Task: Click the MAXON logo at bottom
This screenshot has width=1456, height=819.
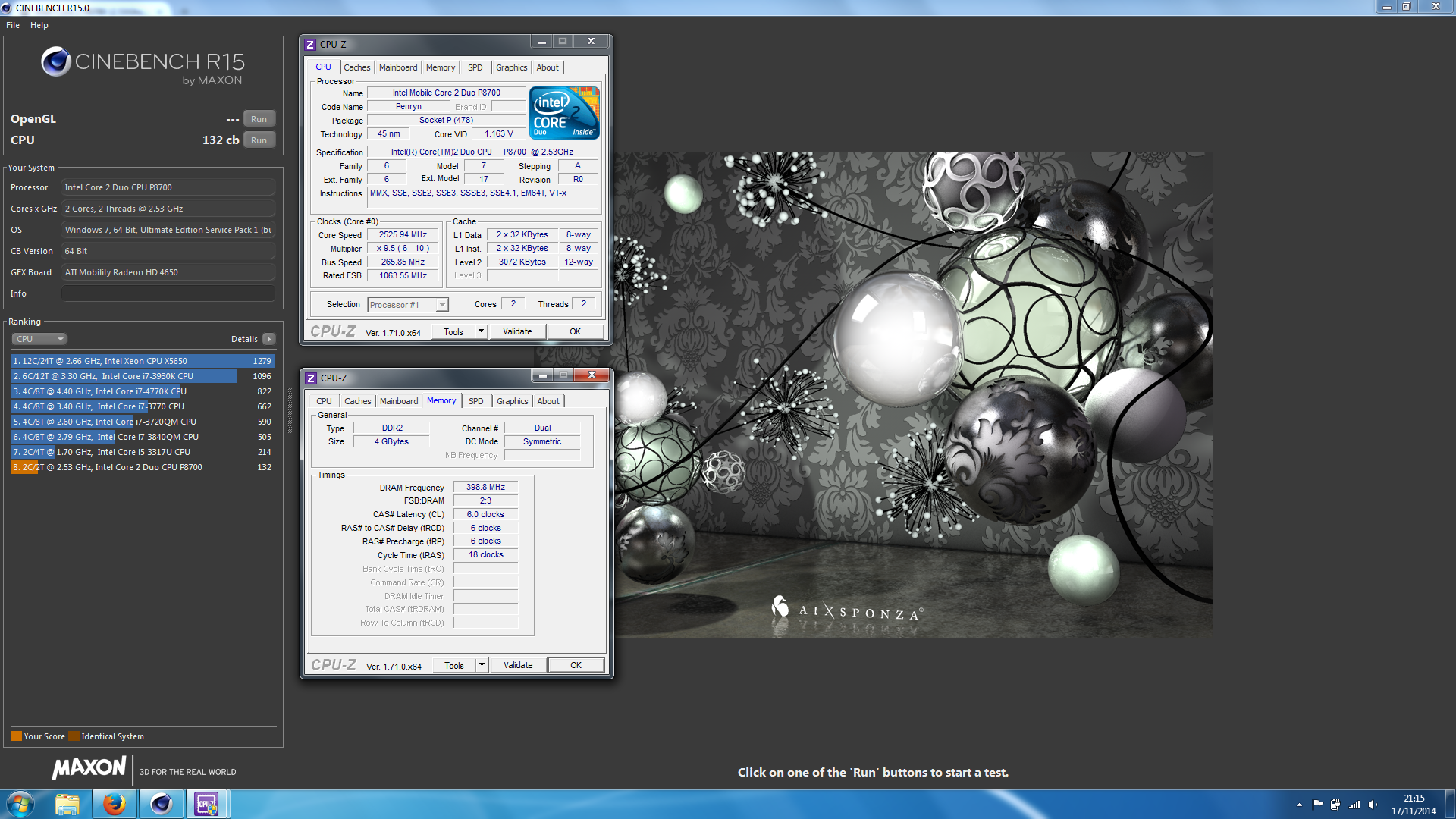Action: point(89,767)
